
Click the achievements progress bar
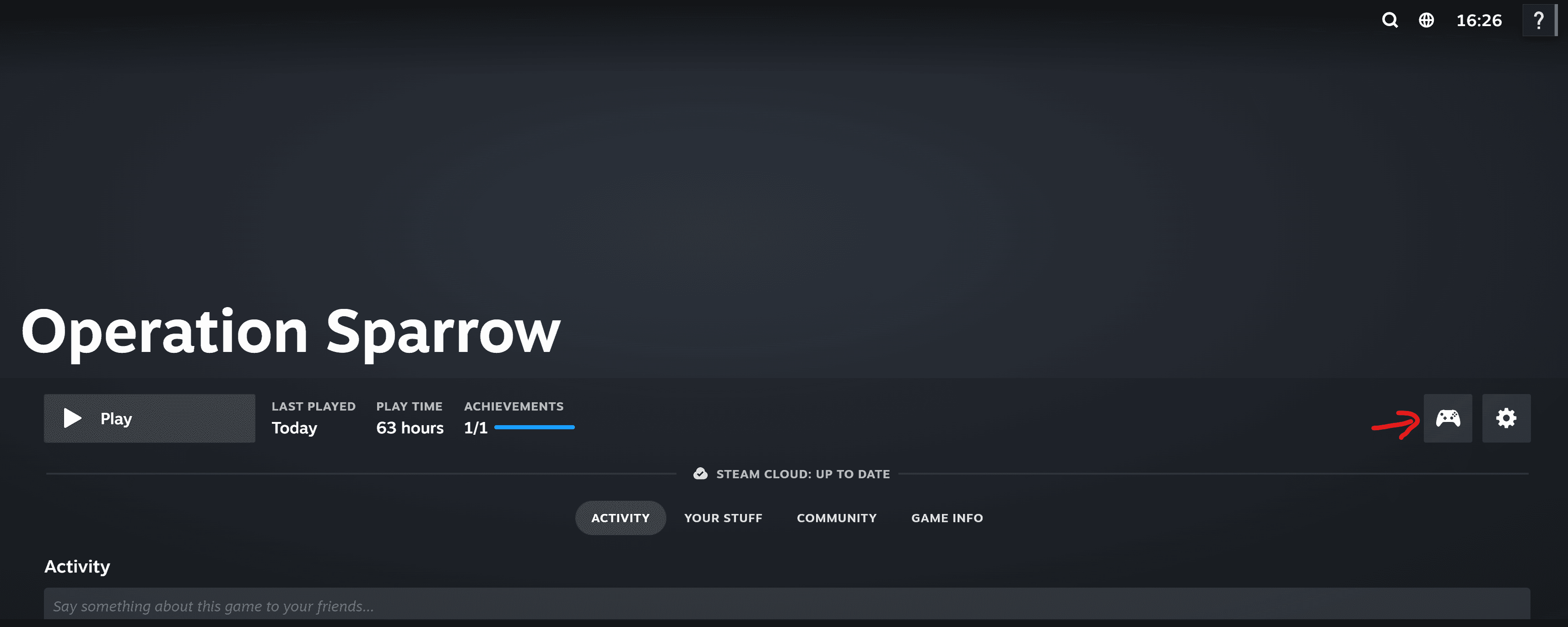point(535,427)
